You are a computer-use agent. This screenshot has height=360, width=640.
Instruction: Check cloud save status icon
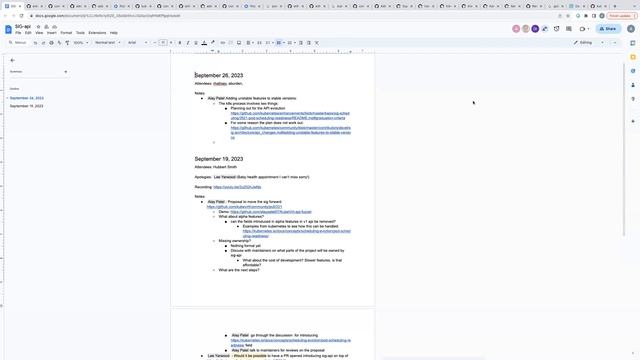(54, 27)
